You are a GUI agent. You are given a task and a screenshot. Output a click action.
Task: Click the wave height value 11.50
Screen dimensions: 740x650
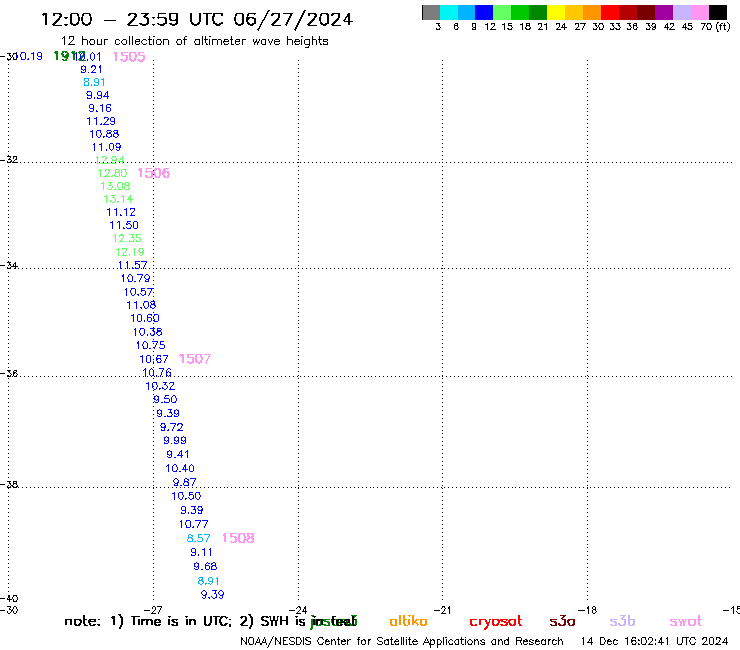(x=124, y=226)
